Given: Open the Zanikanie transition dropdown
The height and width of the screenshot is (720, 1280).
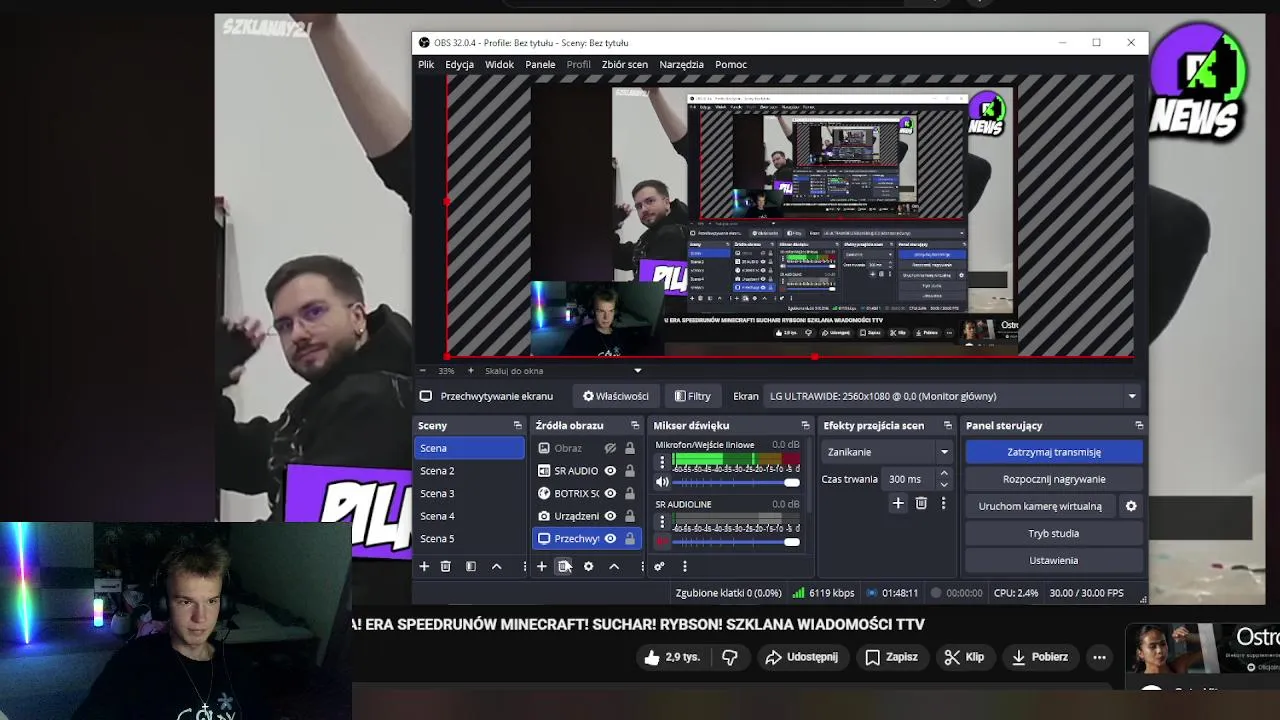Looking at the screenshot, I should pos(886,452).
